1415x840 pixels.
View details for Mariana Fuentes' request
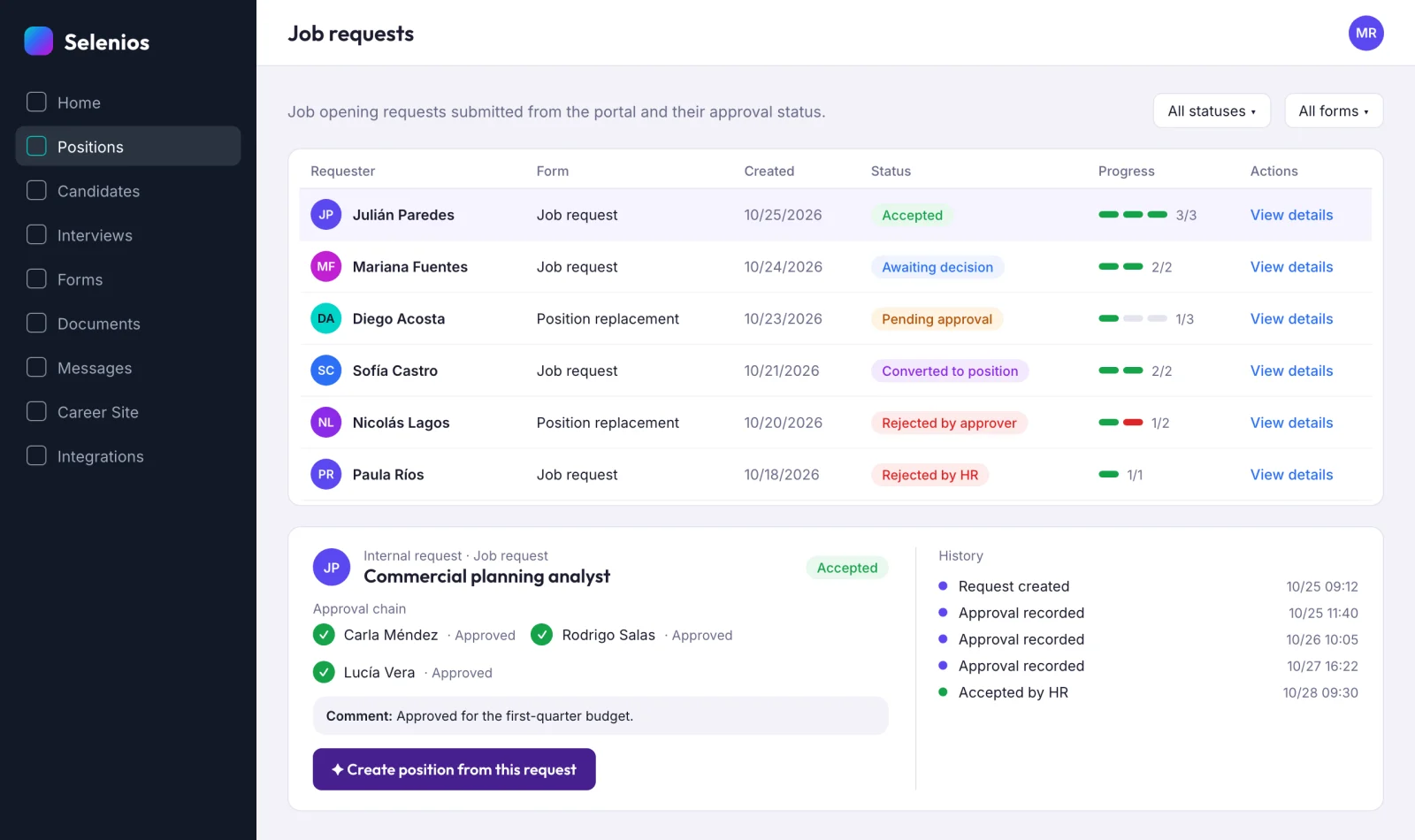pyautogui.click(x=1291, y=267)
